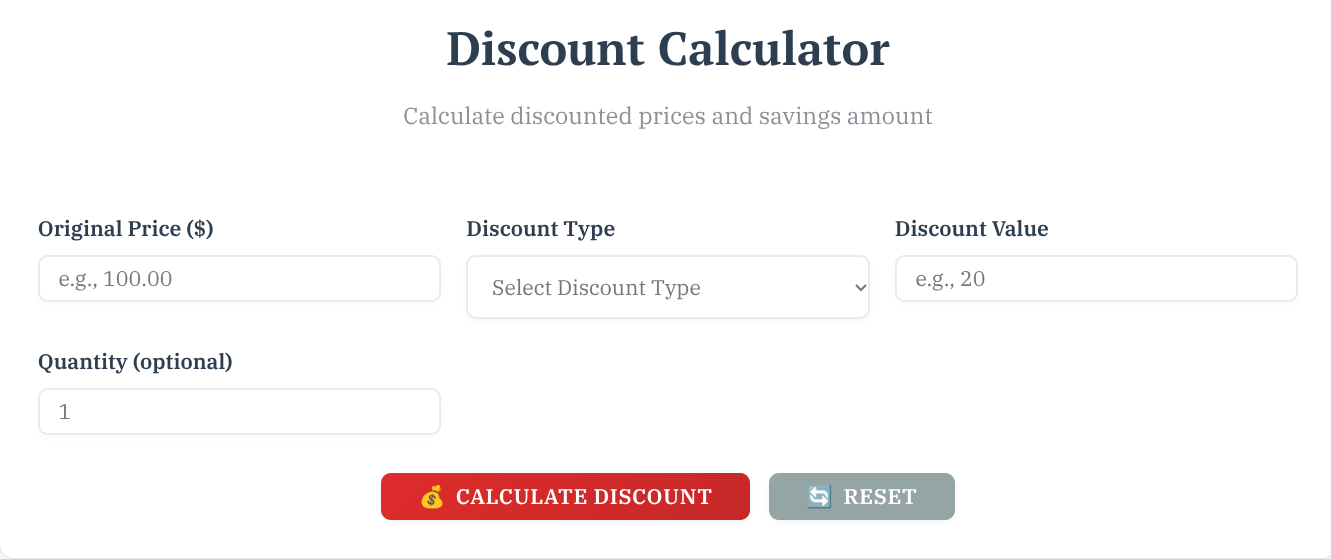This screenshot has width=1331, height=559.
Task: Click into the Discount Value field
Action: click(1095, 279)
